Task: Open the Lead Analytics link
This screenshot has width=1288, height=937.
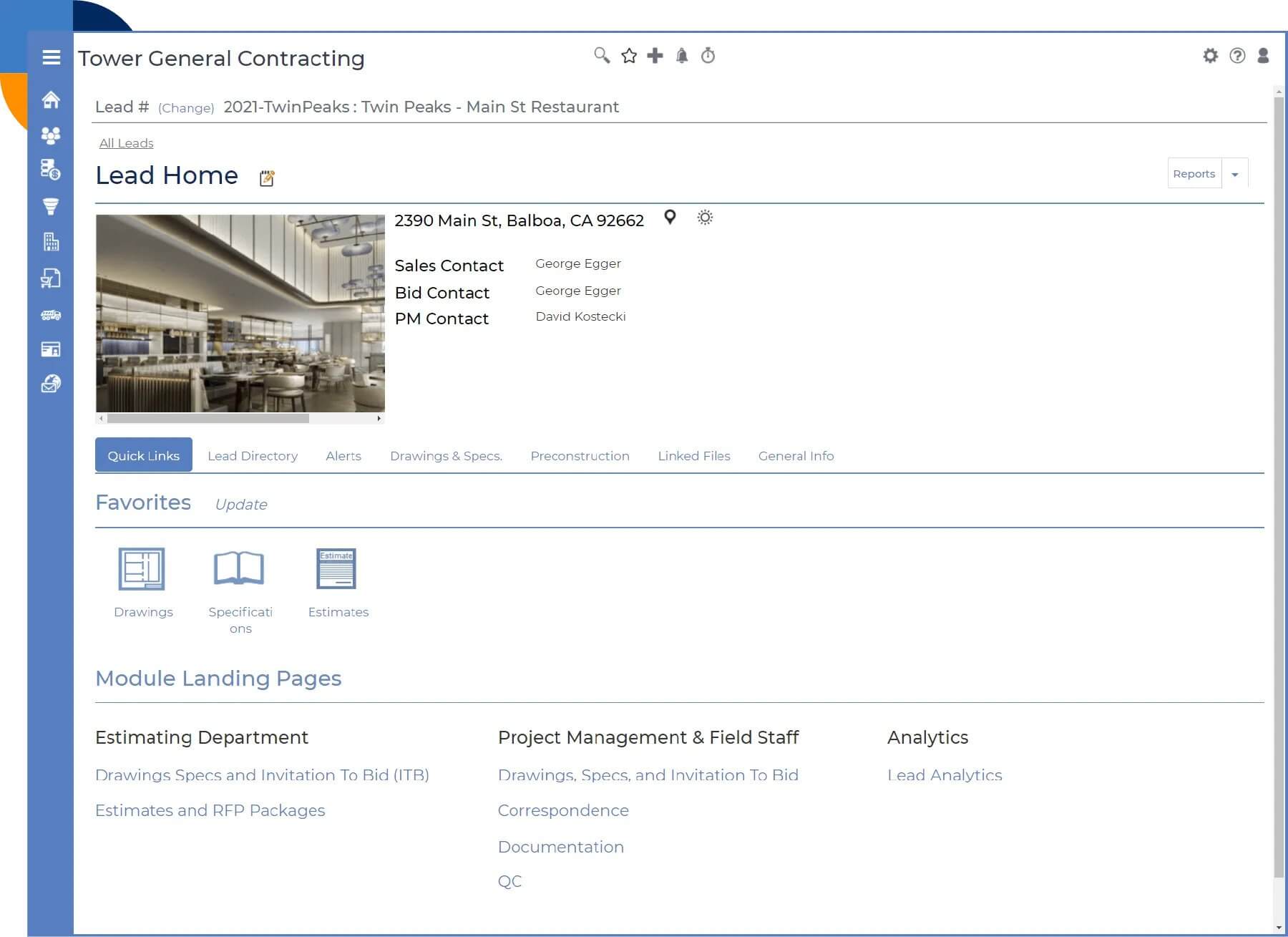Action: point(945,775)
